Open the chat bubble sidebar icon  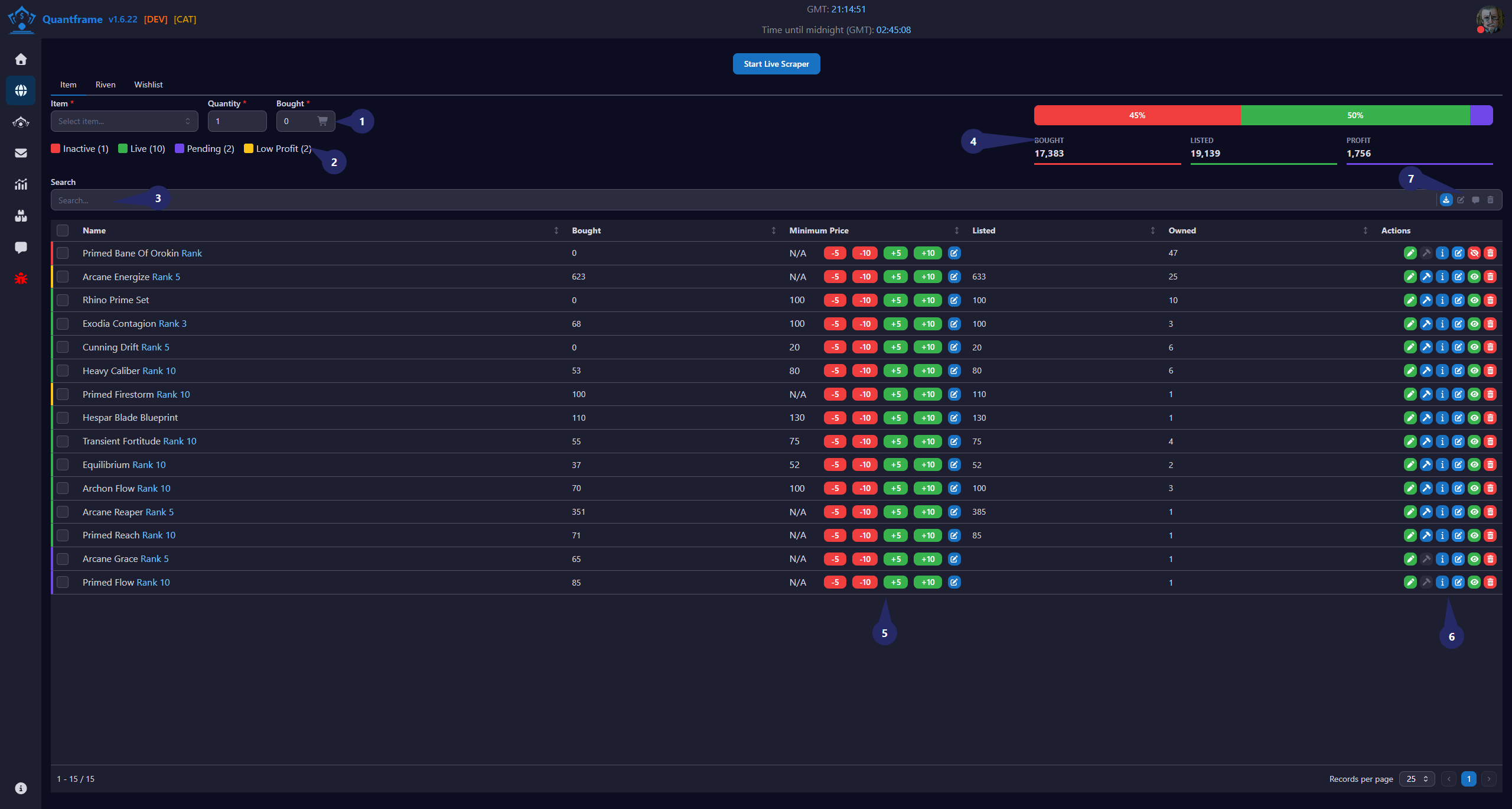pos(21,247)
